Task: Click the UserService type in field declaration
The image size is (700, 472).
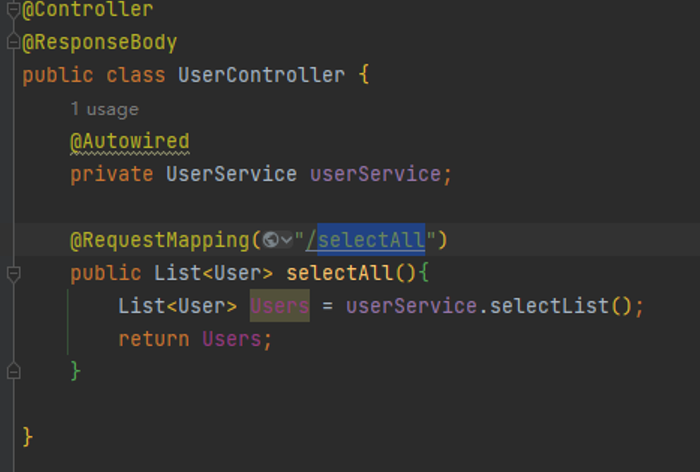Action: click(231, 174)
